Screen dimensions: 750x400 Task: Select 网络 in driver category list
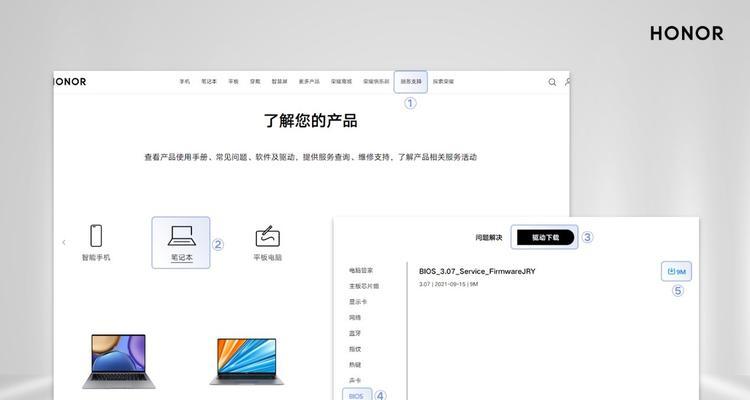coord(355,318)
